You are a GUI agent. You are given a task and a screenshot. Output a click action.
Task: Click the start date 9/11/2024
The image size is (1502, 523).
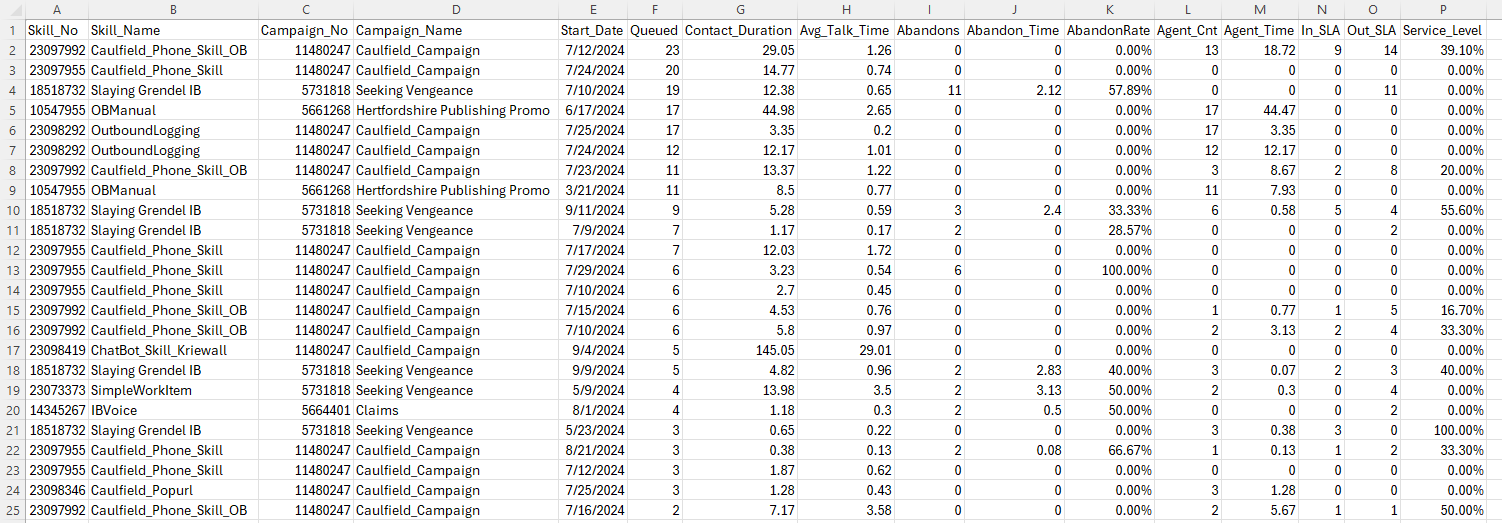tap(592, 210)
